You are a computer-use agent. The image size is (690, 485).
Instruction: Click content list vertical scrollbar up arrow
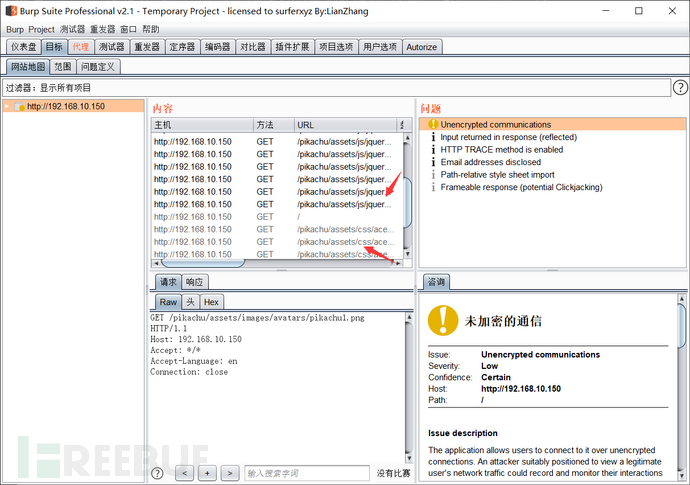pos(407,138)
